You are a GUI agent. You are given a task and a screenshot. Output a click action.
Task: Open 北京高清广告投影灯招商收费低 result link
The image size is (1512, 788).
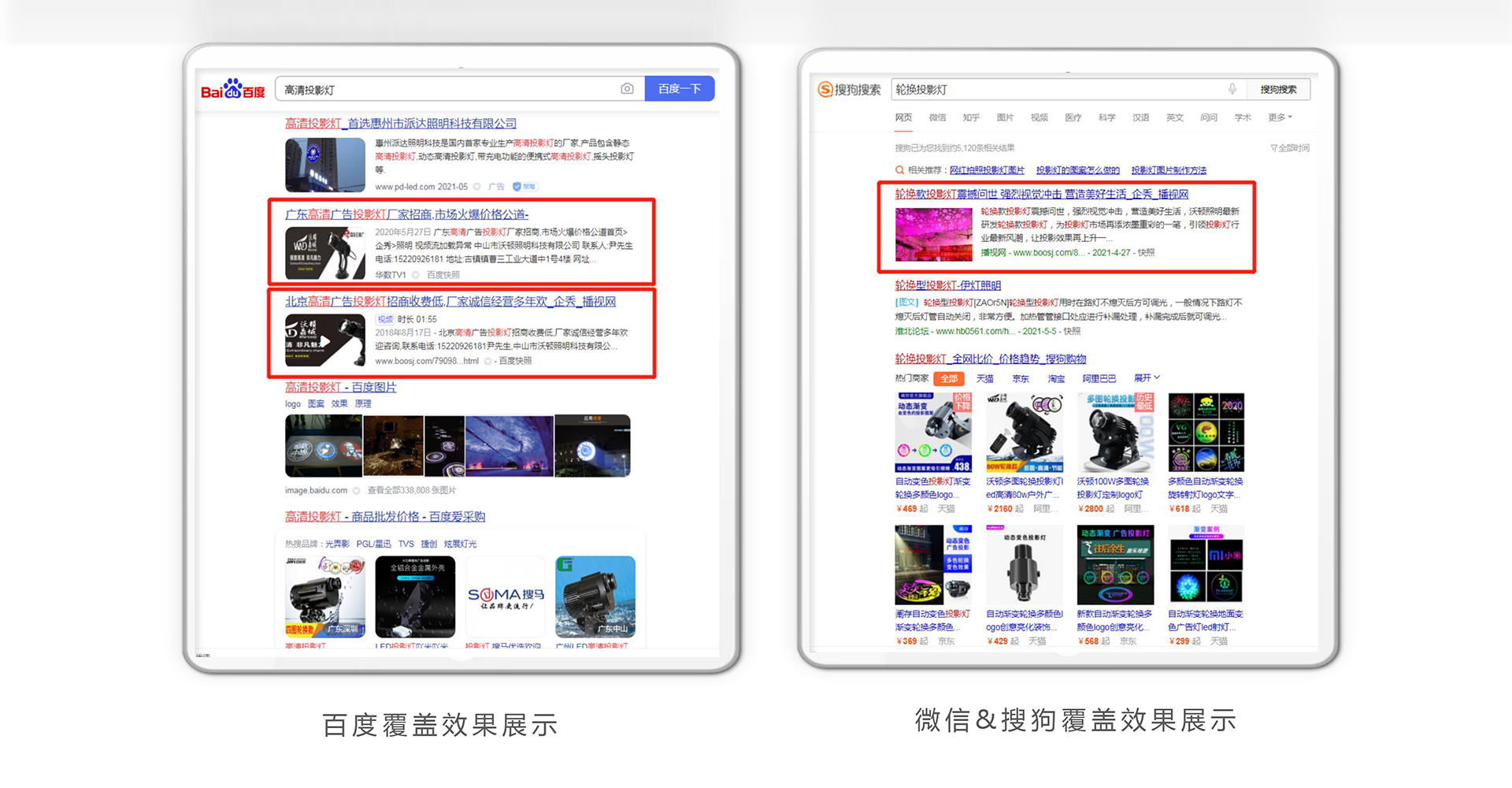click(x=450, y=302)
